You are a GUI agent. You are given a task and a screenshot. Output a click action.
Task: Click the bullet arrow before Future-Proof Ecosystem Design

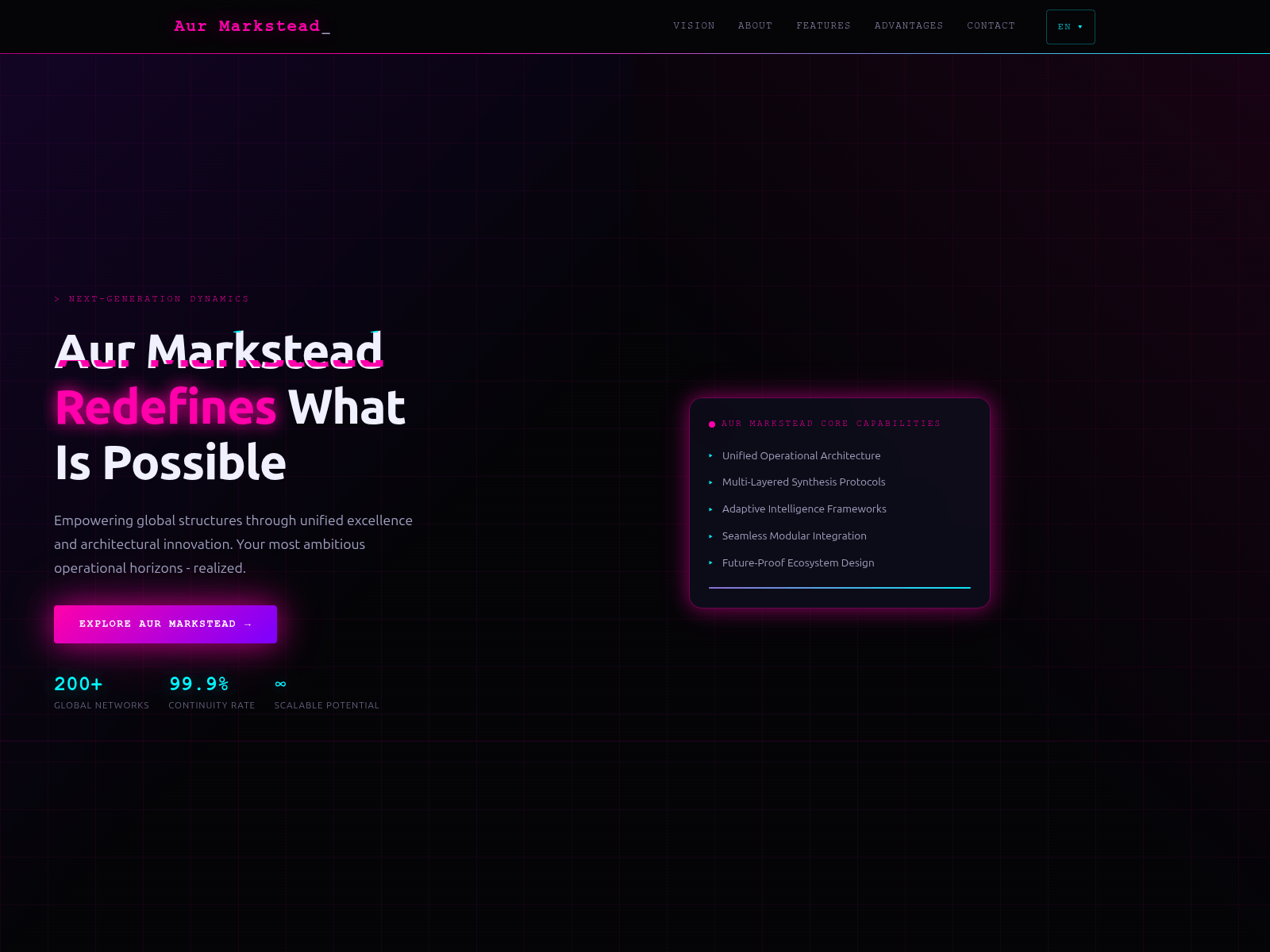(x=710, y=562)
